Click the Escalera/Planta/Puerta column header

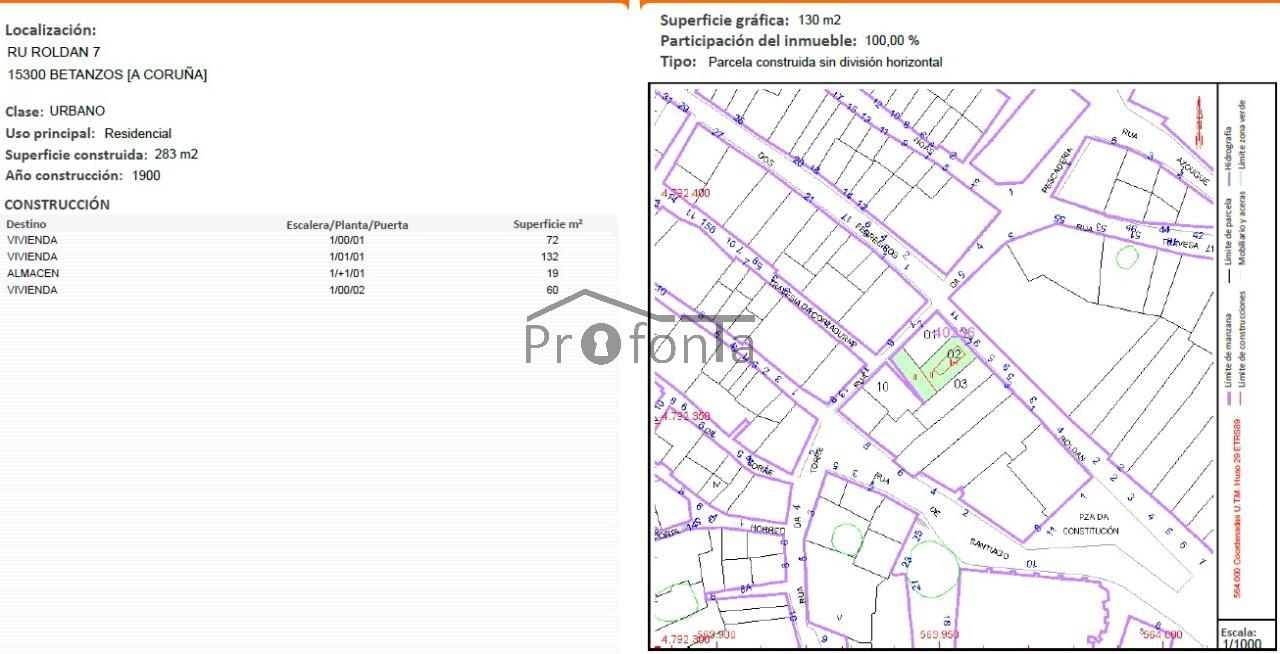pyautogui.click(x=347, y=225)
